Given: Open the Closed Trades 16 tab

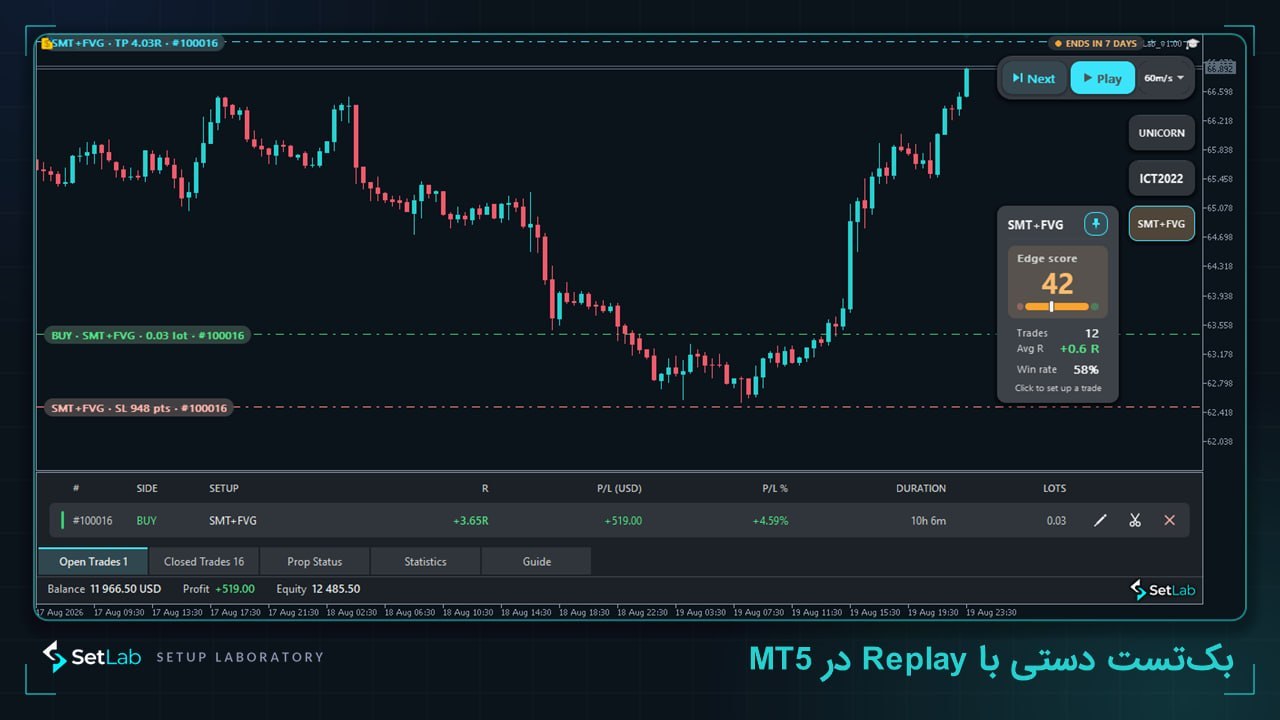Looking at the screenshot, I should [204, 561].
